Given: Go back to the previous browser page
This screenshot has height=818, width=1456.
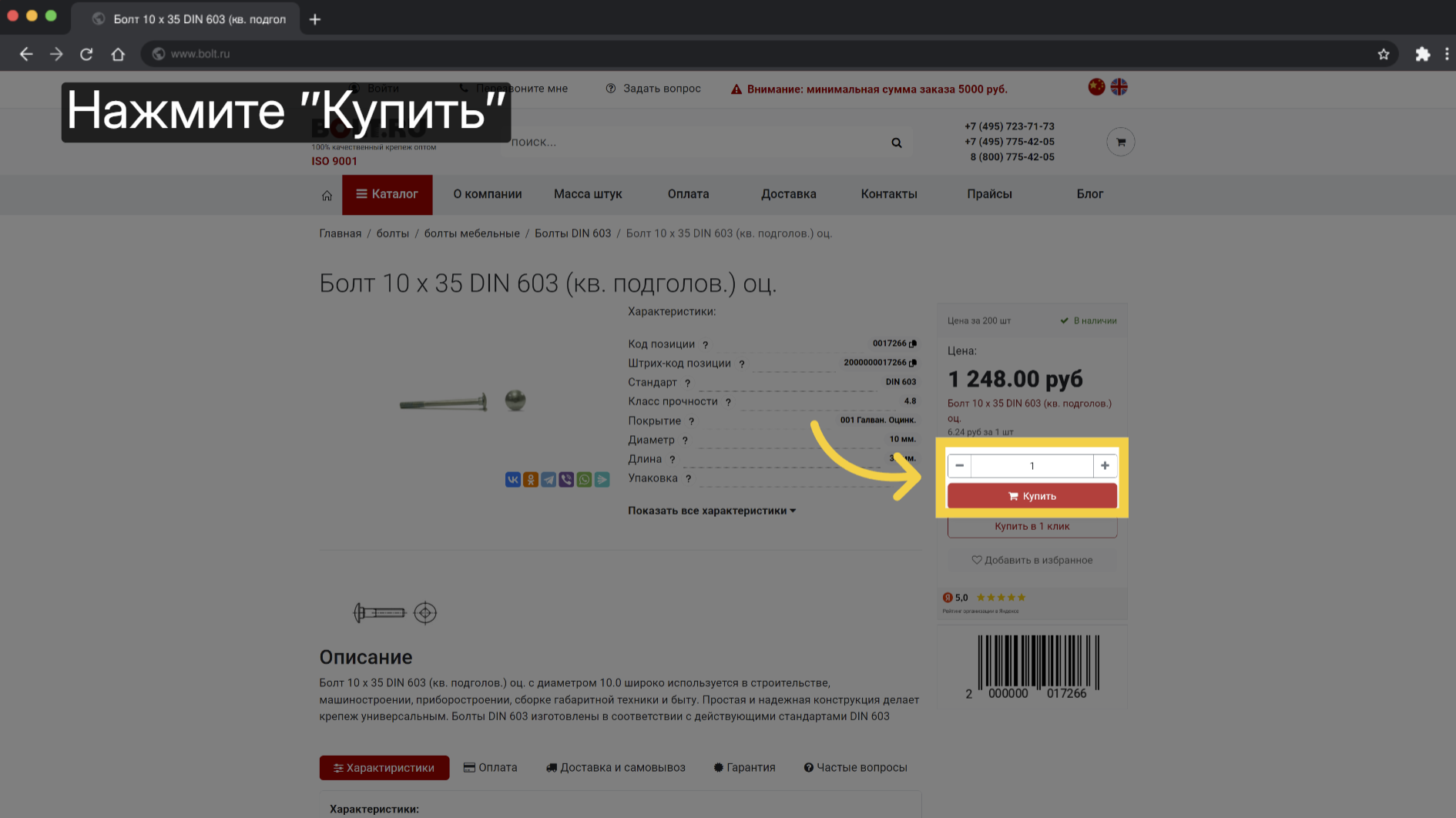Looking at the screenshot, I should (26, 54).
